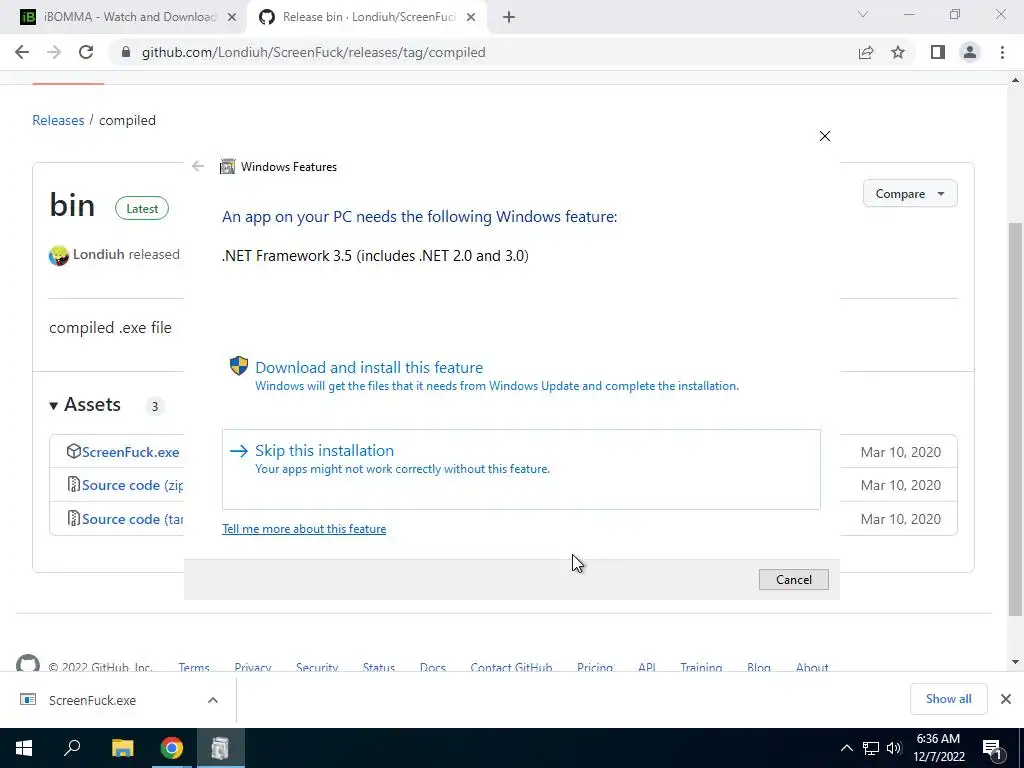This screenshot has height=768, width=1024.
Task: Click the Latest release badge
Action: click(x=142, y=208)
